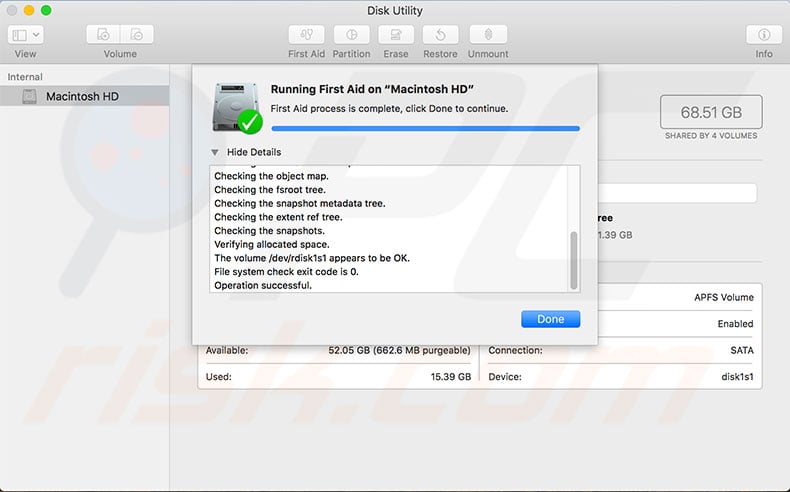
Task: Click the Disk Utility window title
Action: pos(394,11)
